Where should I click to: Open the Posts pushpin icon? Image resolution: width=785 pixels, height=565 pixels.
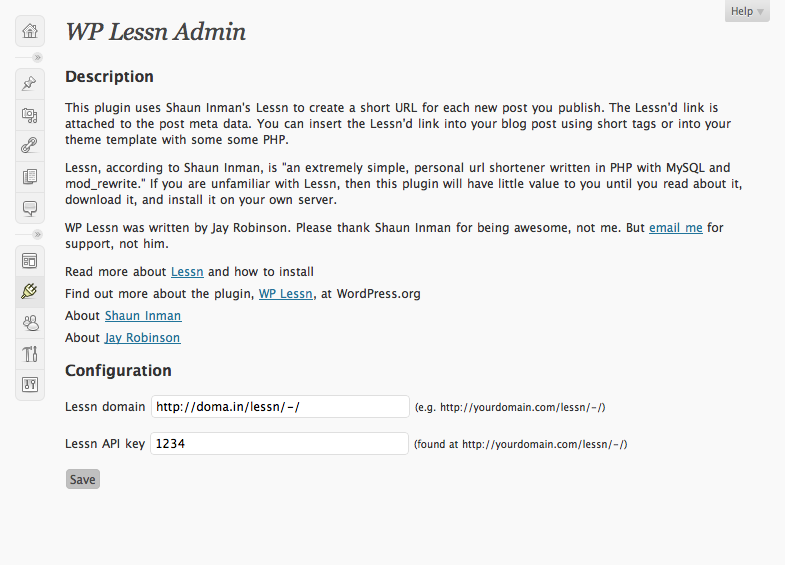[x=30, y=84]
